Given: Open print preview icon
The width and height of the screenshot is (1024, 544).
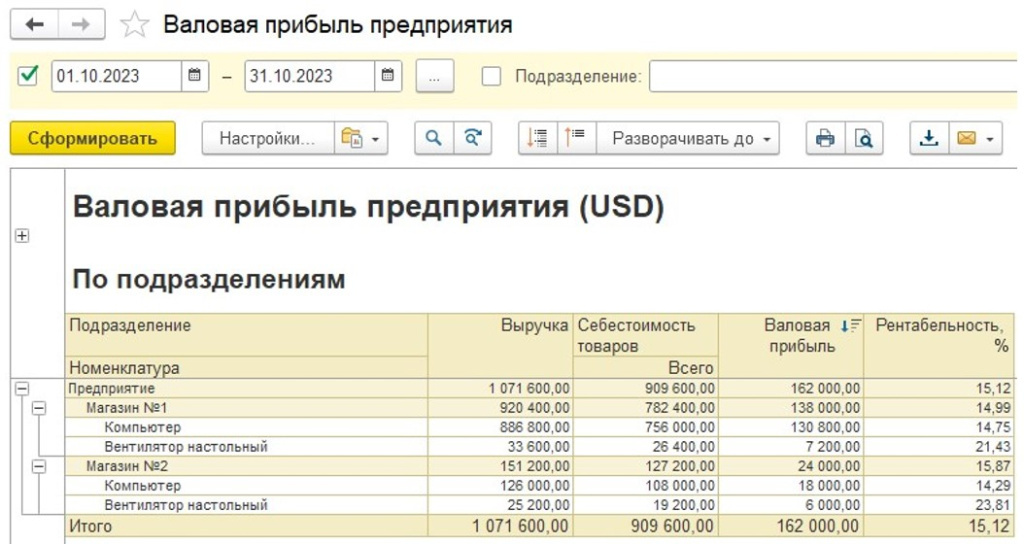Looking at the screenshot, I should [863, 138].
